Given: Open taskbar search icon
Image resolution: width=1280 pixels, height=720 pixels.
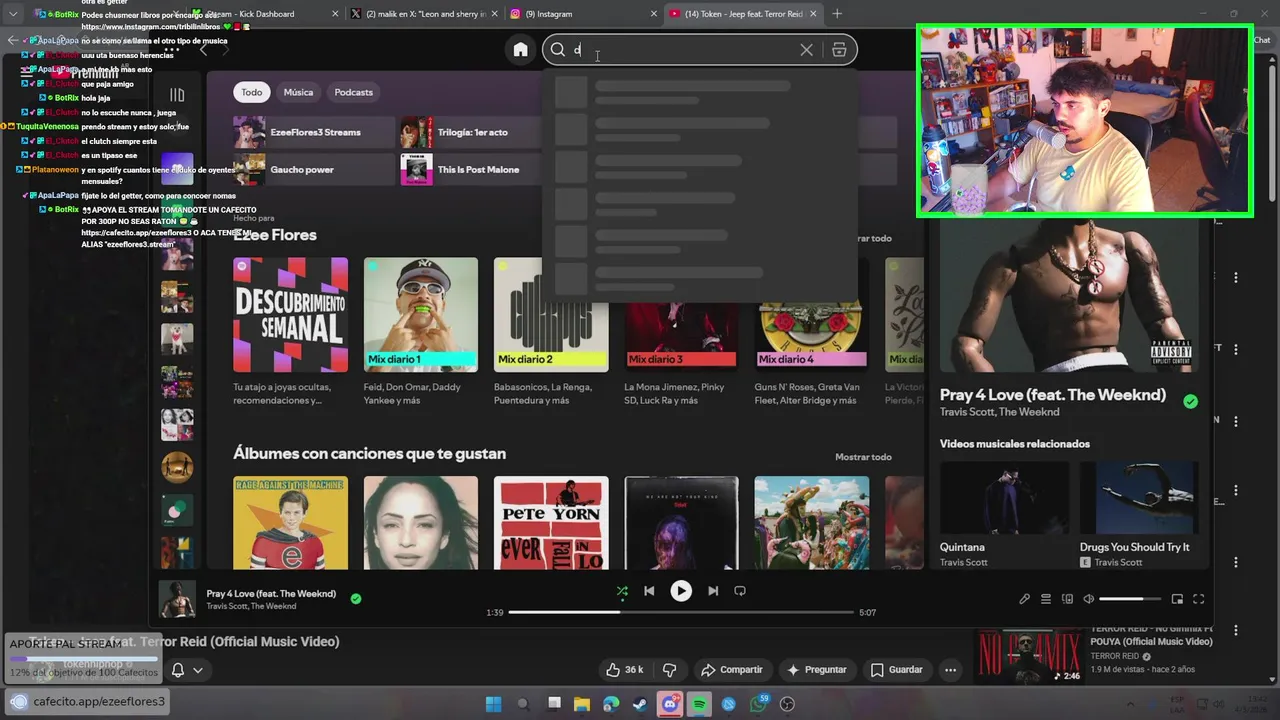Looking at the screenshot, I should coord(523,704).
